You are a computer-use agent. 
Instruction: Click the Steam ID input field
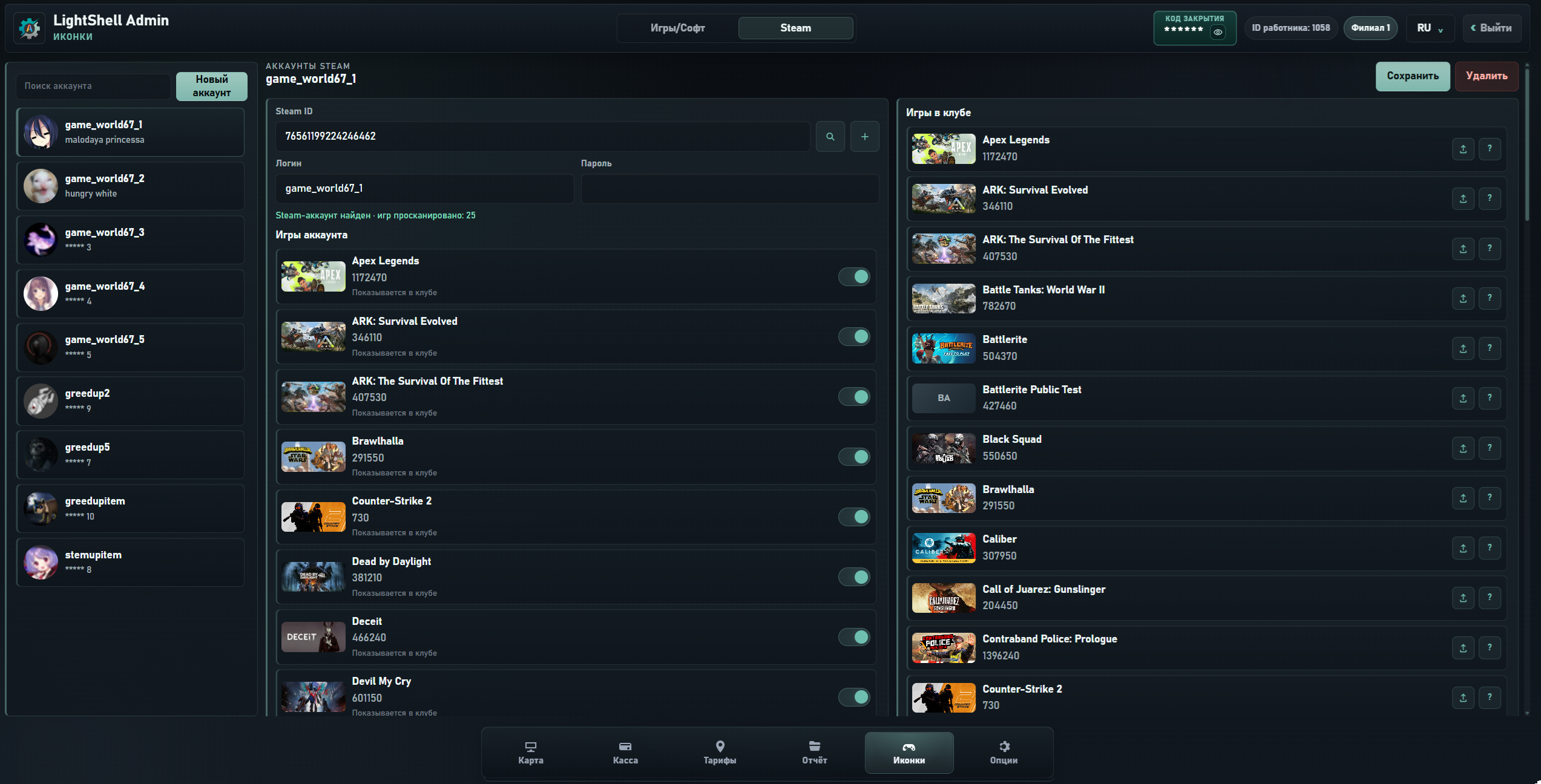[x=542, y=137]
